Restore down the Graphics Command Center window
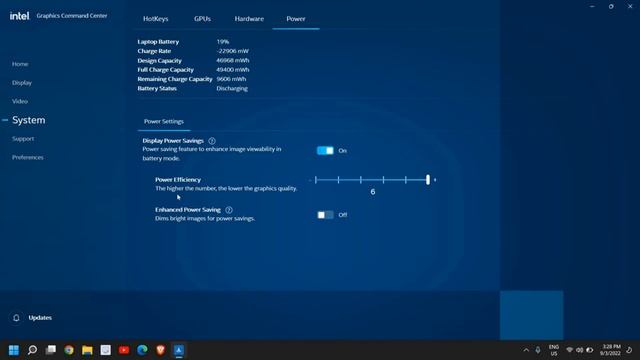640x360 pixels. (611, 7)
